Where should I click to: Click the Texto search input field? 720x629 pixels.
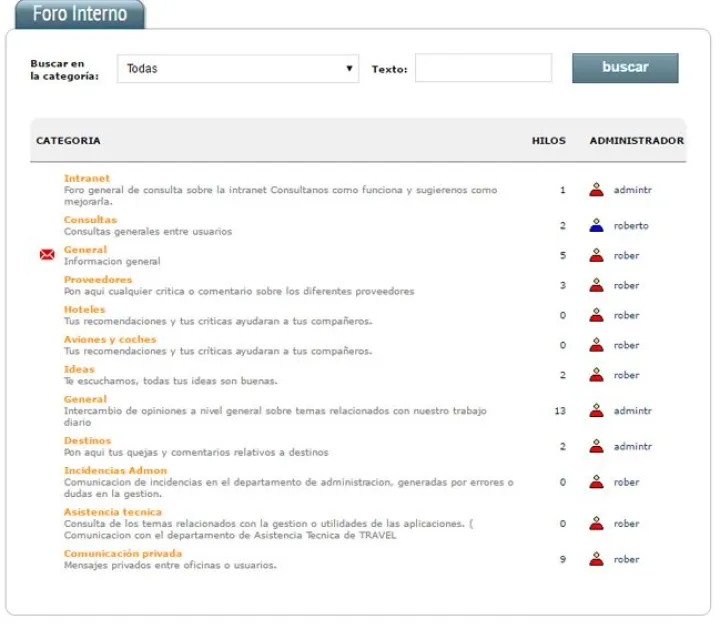pos(483,69)
